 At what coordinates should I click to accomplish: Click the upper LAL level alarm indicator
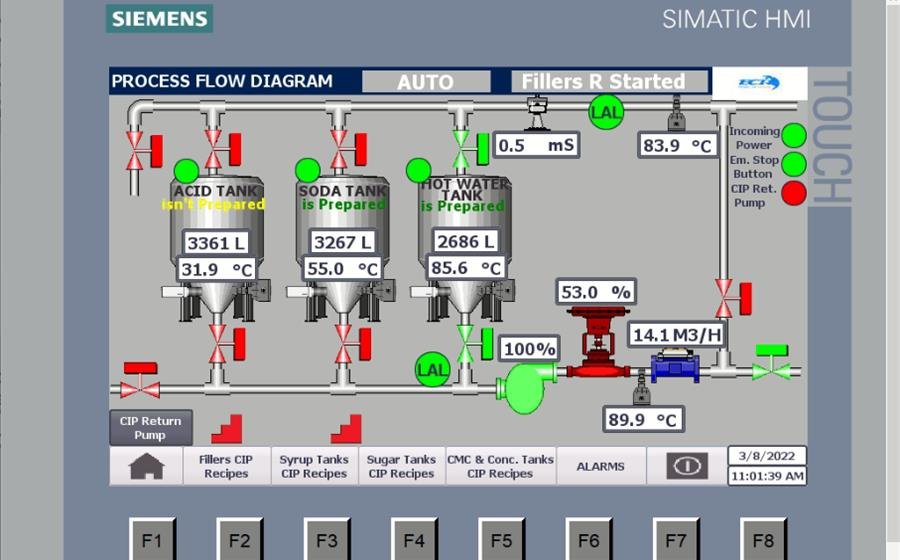coord(606,111)
